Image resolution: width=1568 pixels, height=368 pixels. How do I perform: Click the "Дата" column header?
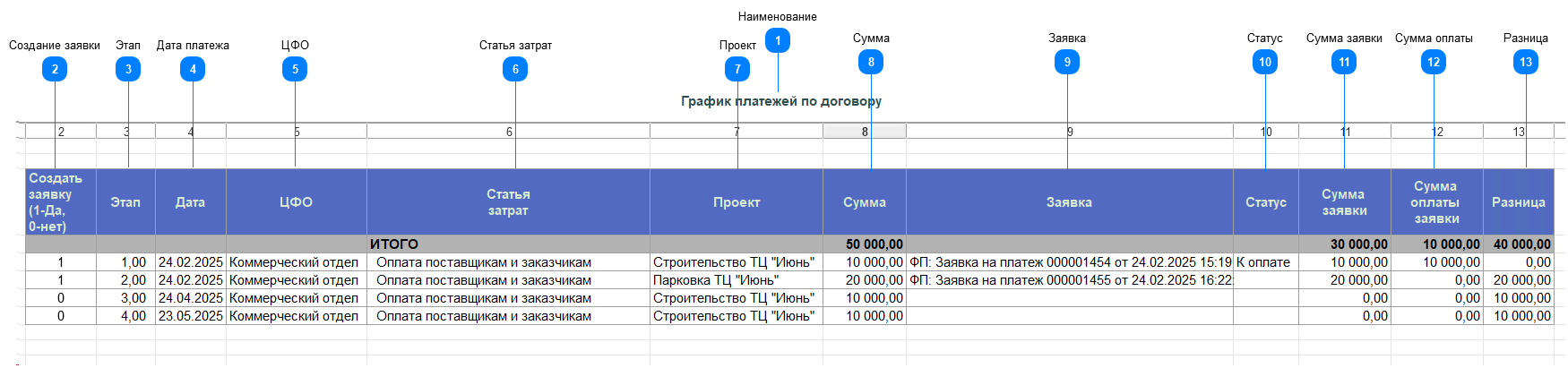coord(191,202)
